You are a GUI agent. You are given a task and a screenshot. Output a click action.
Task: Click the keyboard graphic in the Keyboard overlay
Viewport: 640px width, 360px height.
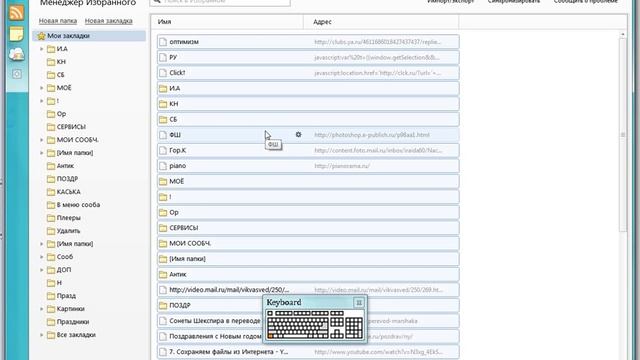pyautogui.click(x=315, y=324)
